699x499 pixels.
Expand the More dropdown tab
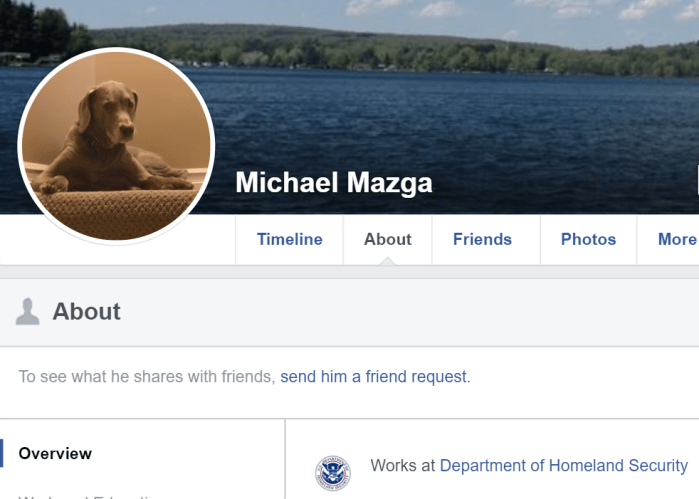[676, 239]
